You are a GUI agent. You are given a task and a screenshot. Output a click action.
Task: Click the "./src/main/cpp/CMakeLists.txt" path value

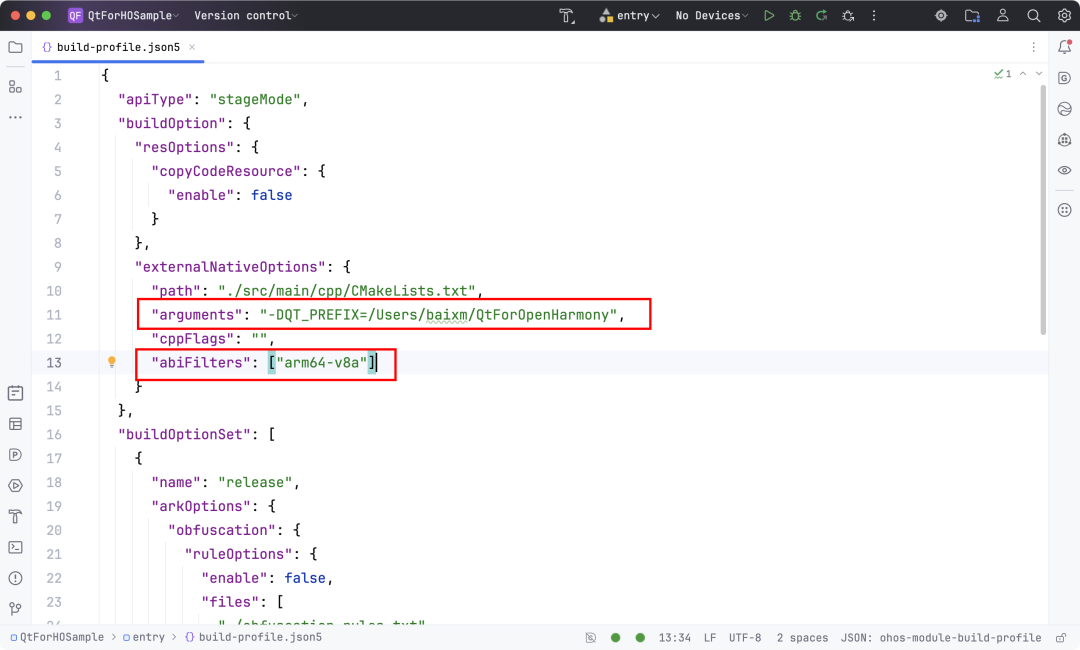346,291
